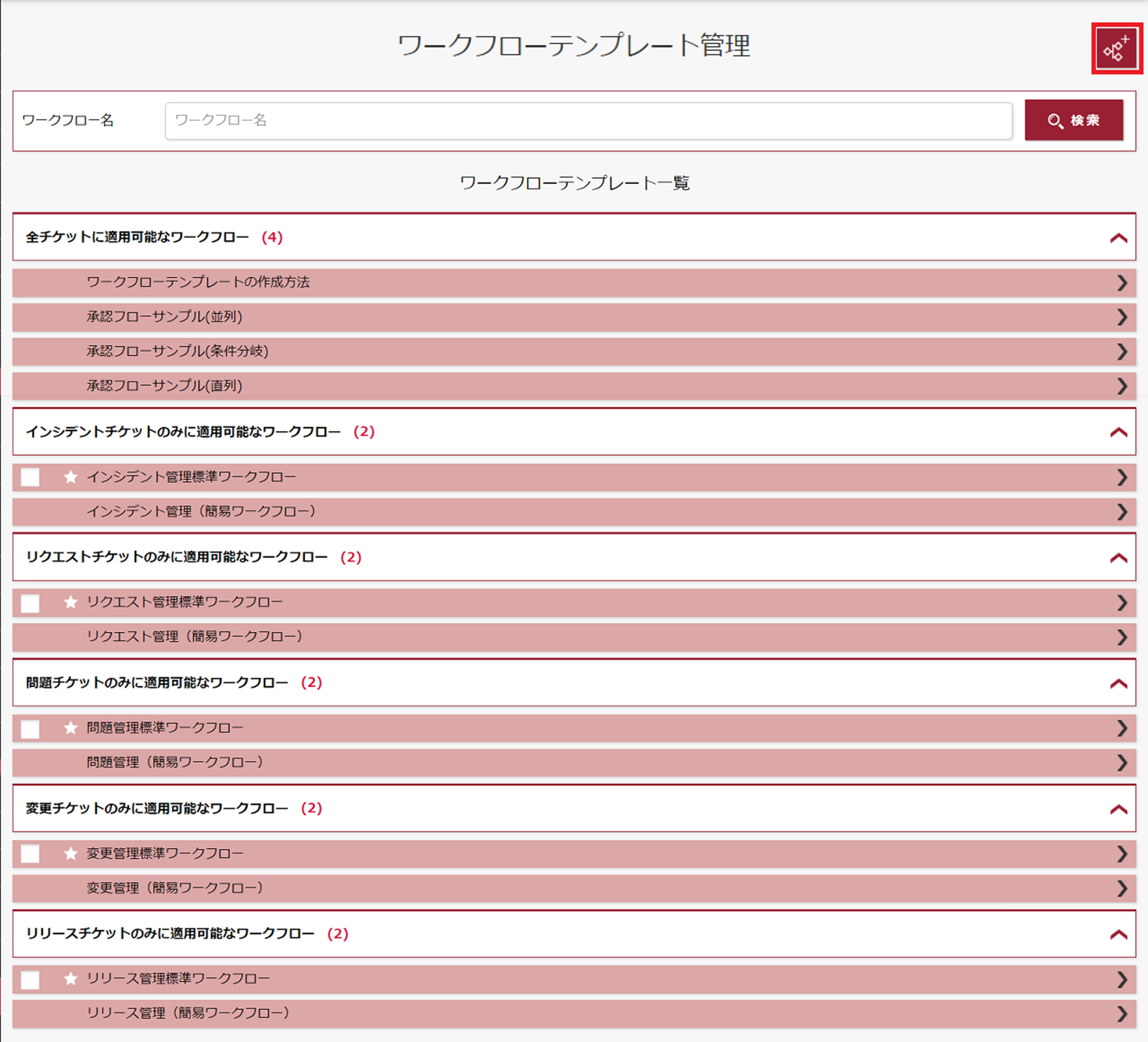Select the リリース管理（簡易ワークフロー） template name
1148x1042 pixels.
(x=188, y=1013)
